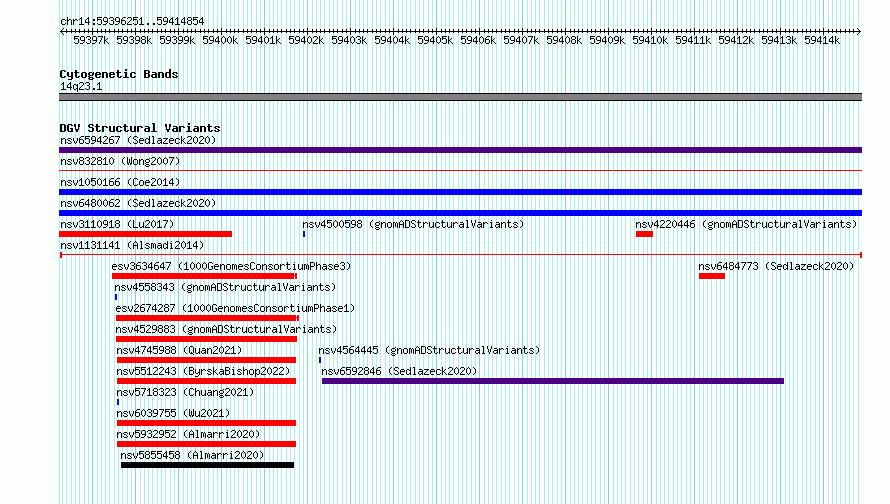Select the red nsv5512243 variant bar
Viewport: 890px width, 504px height.
pyautogui.click(x=207, y=381)
